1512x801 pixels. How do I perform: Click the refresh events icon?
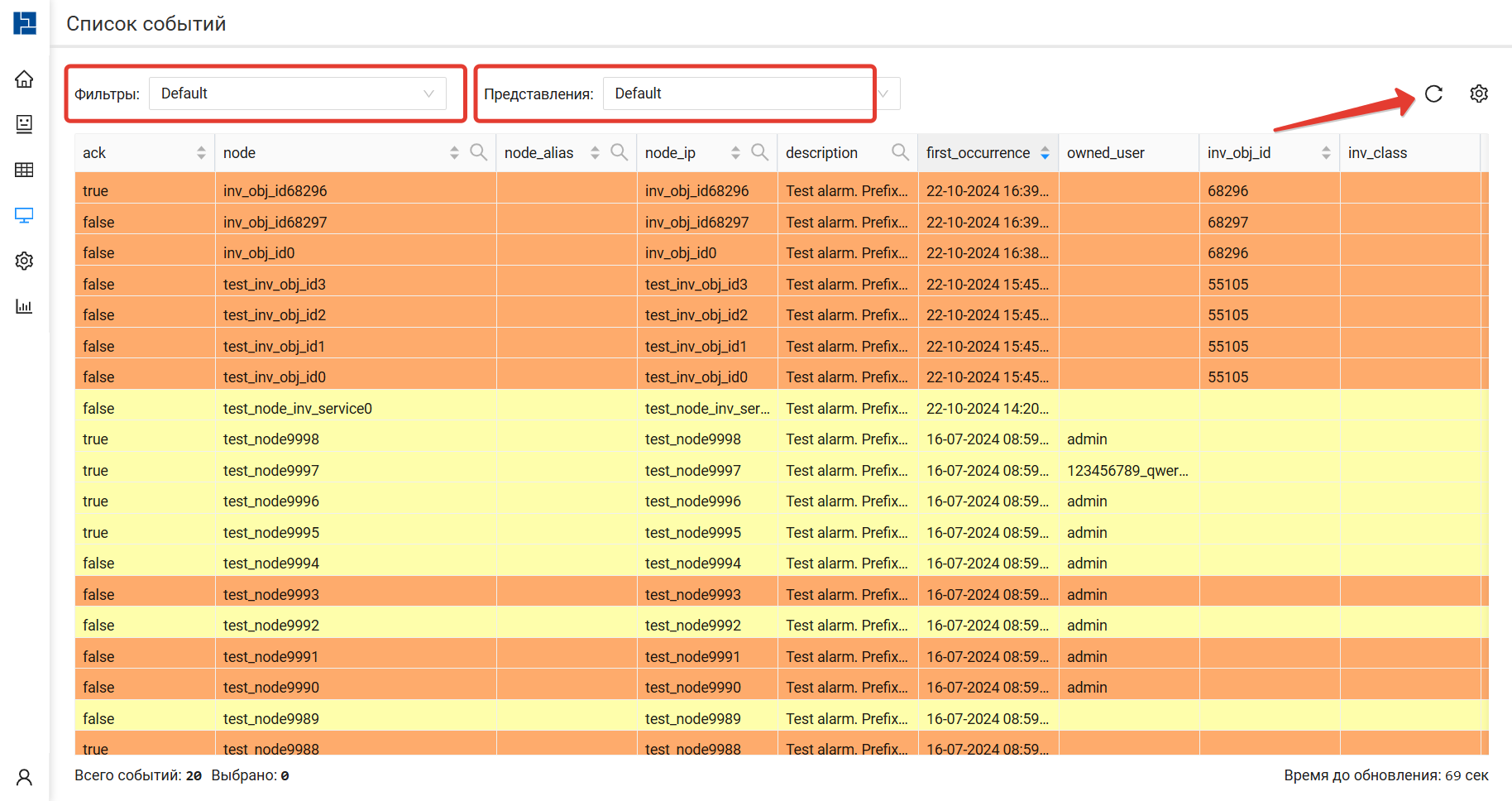pos(1433,94)
